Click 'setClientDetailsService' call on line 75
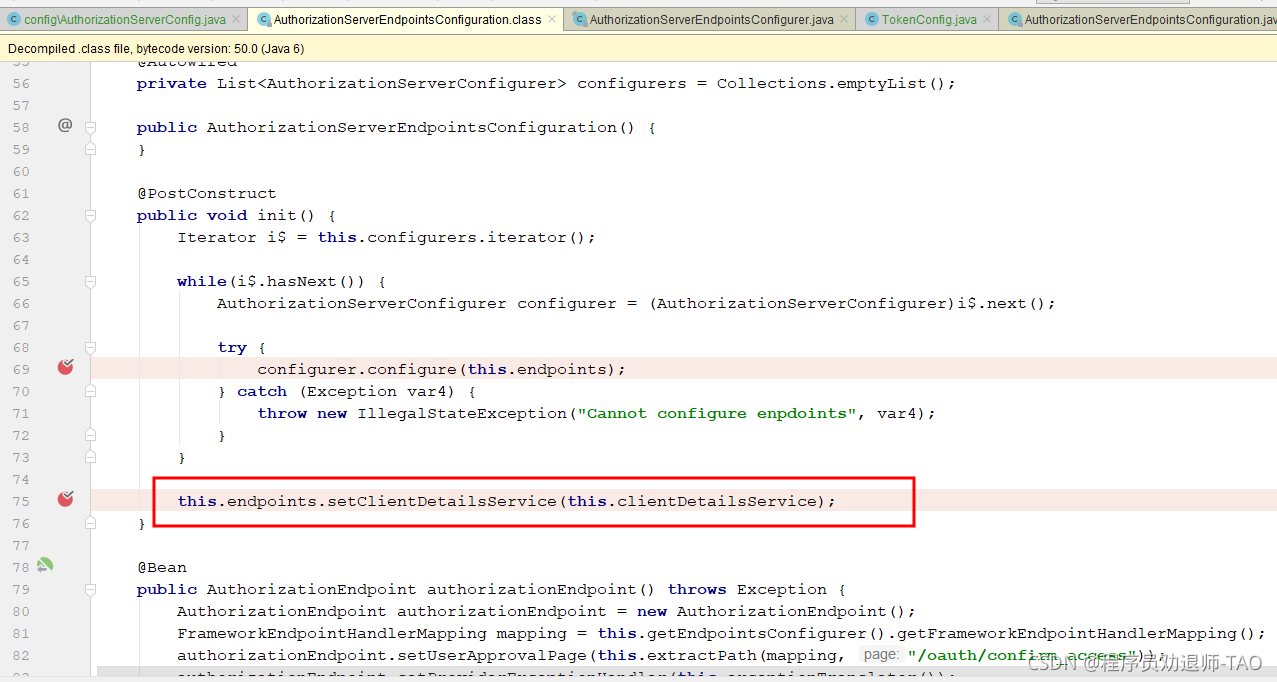The width and height of the screenshot is (1277, 682). 442,501
